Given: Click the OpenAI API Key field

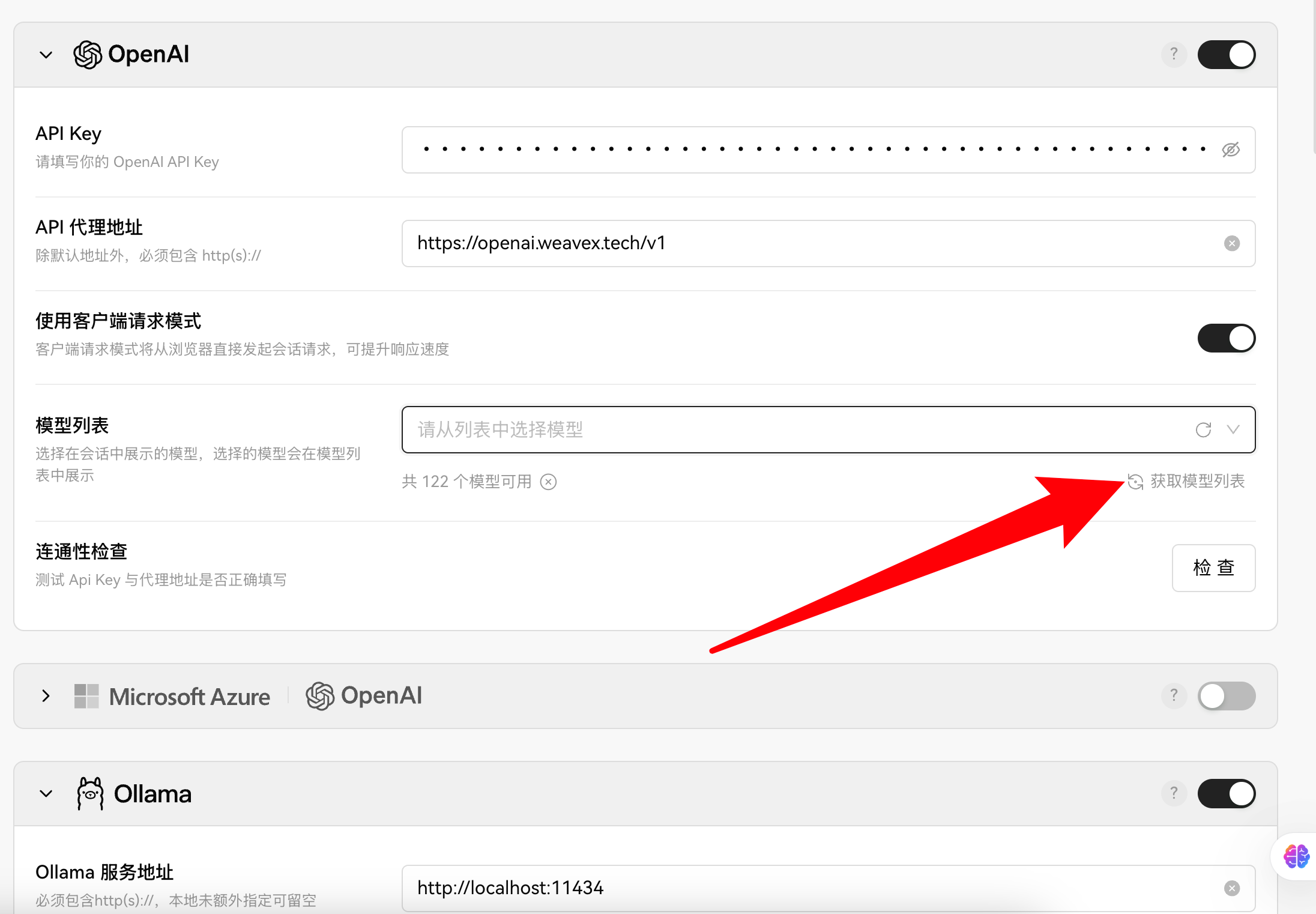Looking at the screenshot, I should (x=829, y=150).
